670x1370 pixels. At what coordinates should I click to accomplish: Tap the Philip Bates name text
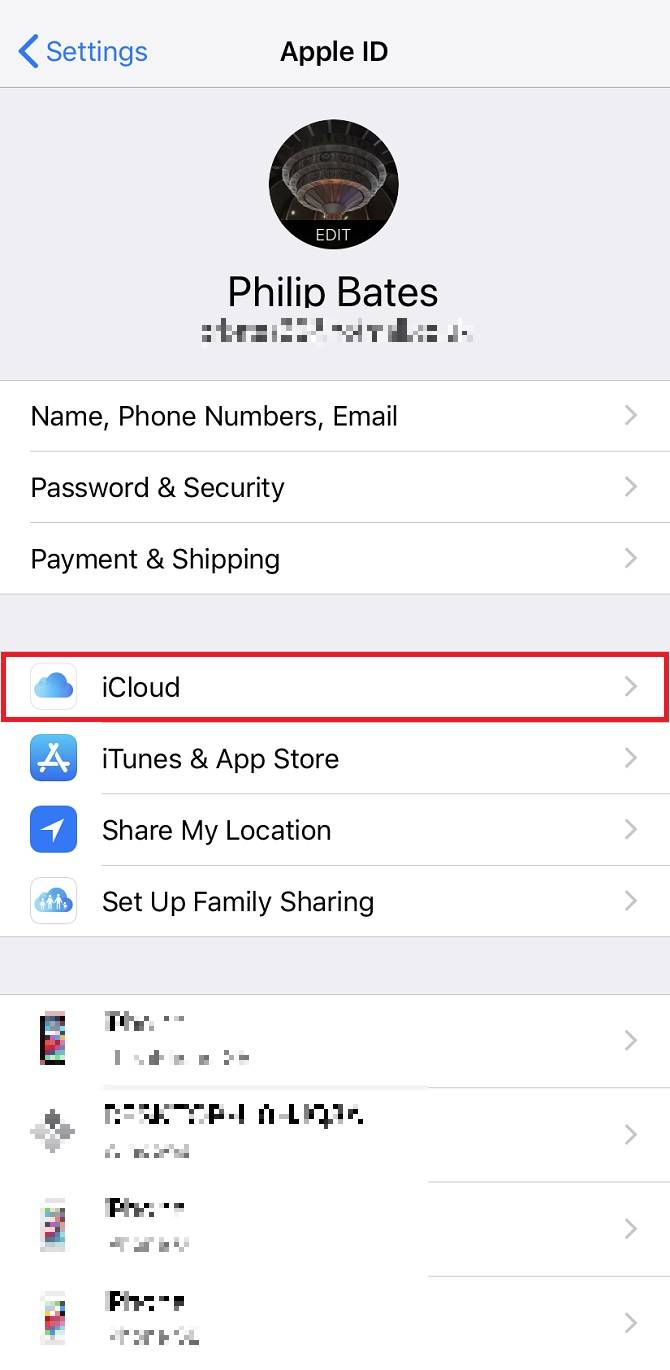coord(333,291)
